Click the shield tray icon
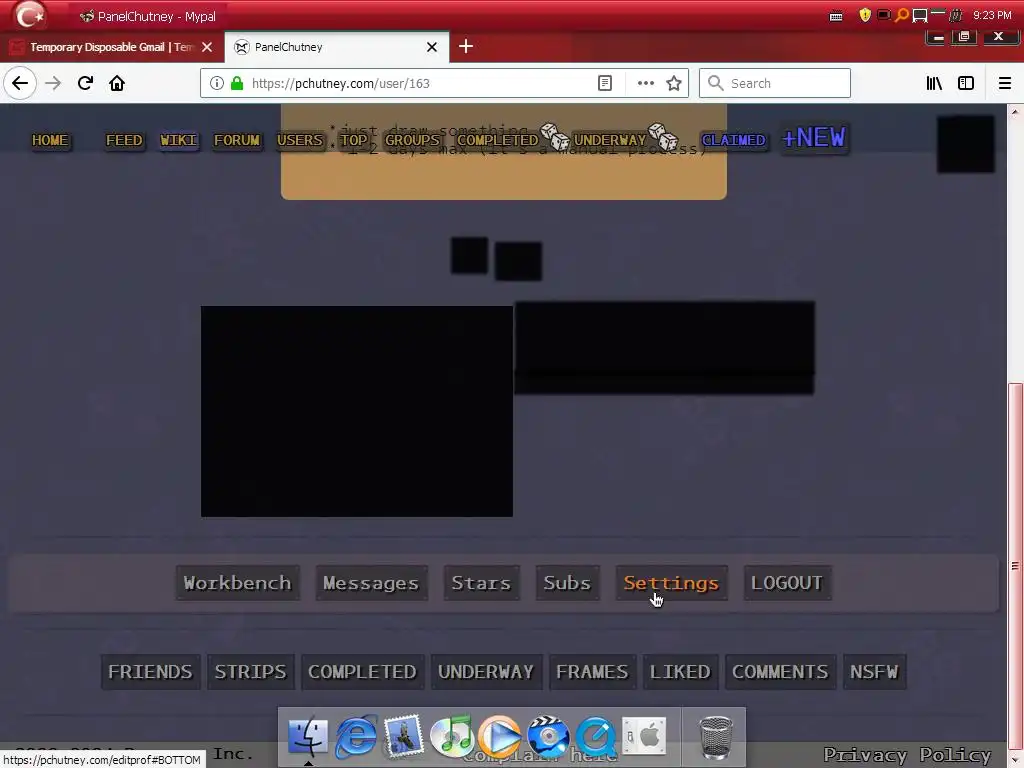 865,15
